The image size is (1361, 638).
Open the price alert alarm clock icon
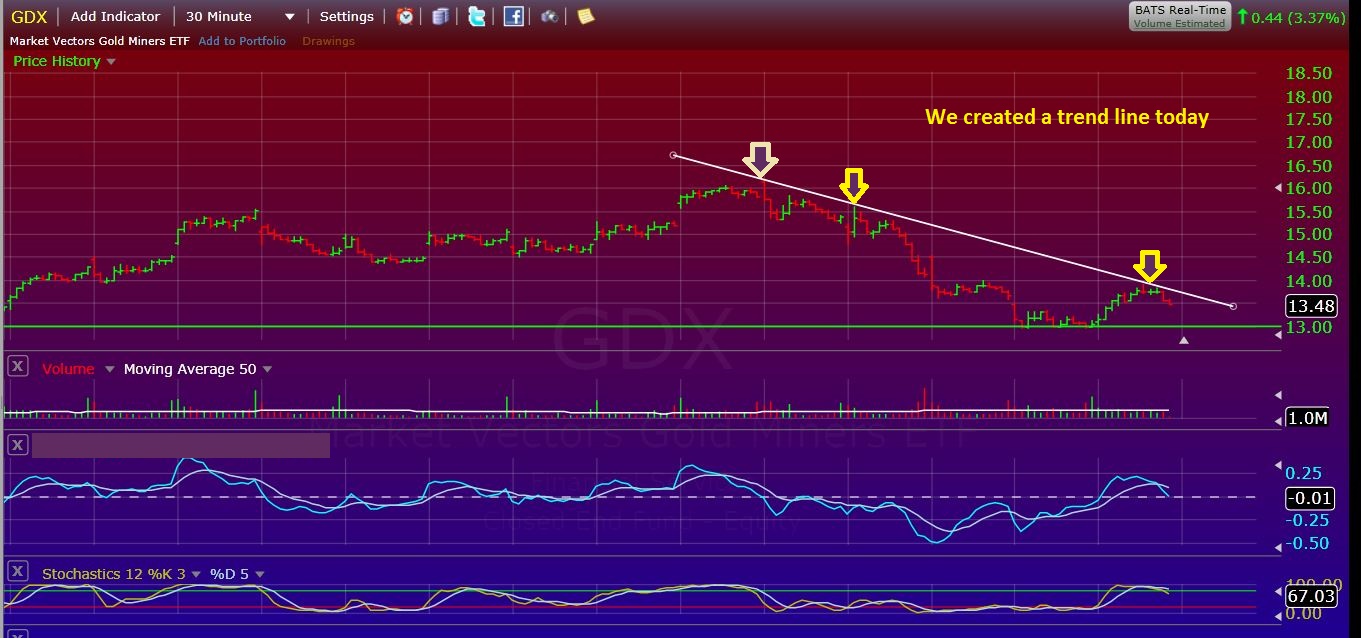(406, 16)
